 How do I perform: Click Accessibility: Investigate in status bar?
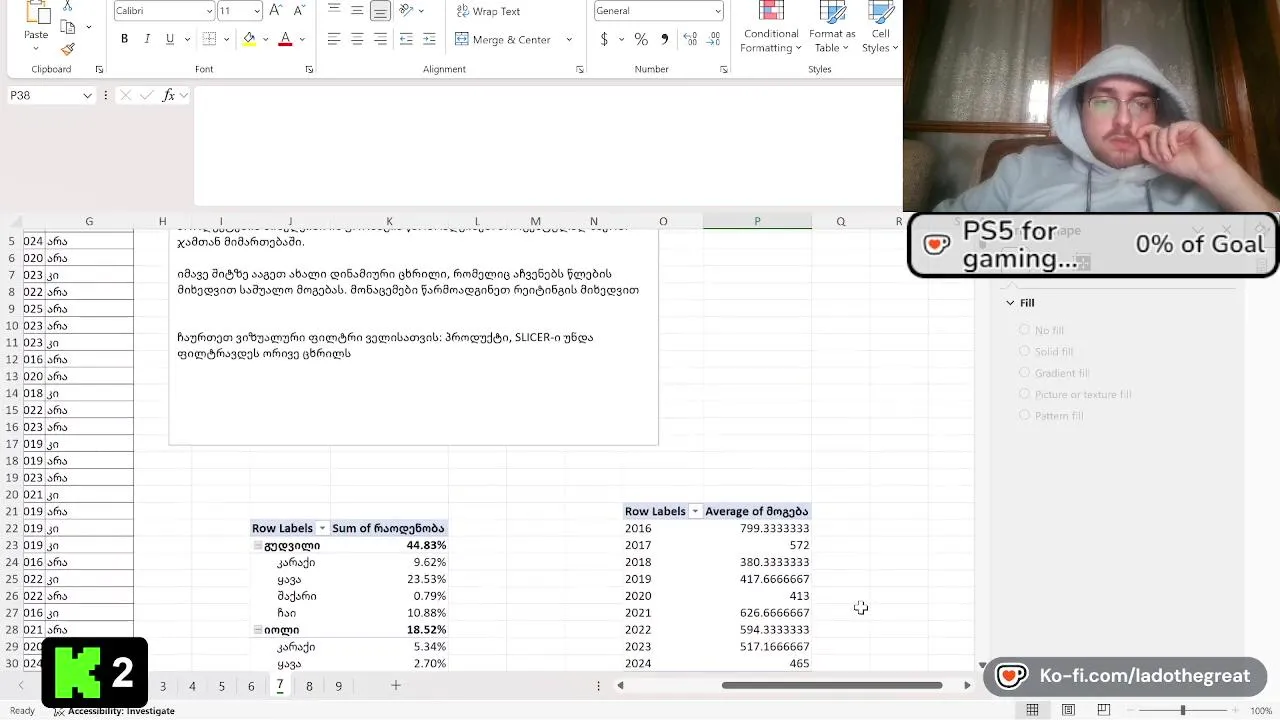114,711
